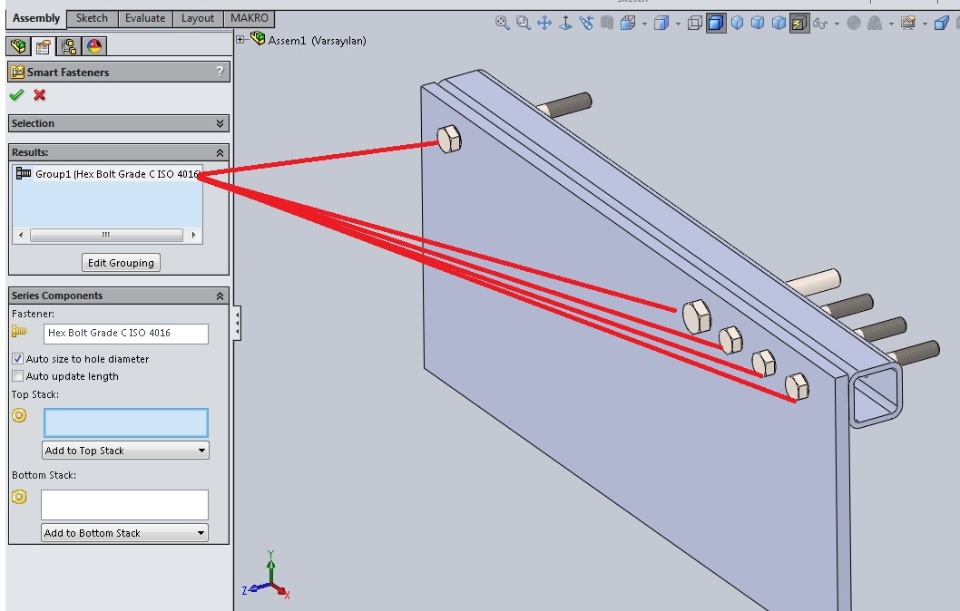This screenshot has width=960, height=611.
Task: Expand the Selection section
Action: [220, 123]
